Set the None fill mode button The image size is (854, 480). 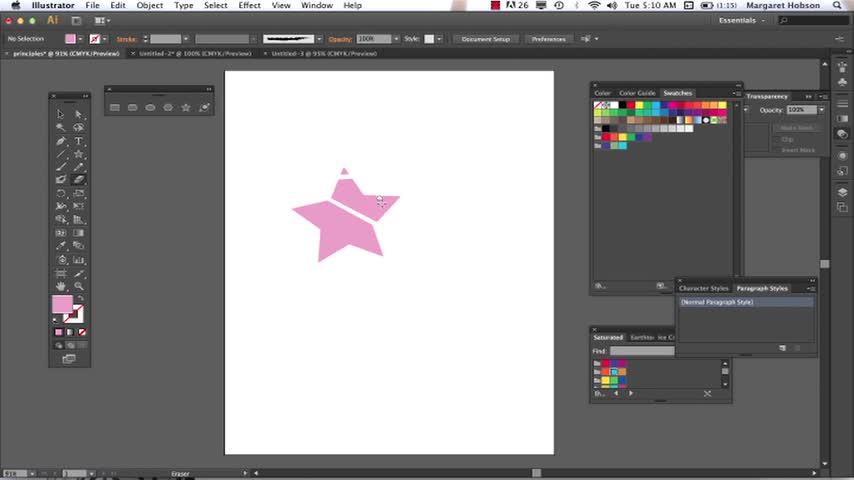click(x=82, y=332)
